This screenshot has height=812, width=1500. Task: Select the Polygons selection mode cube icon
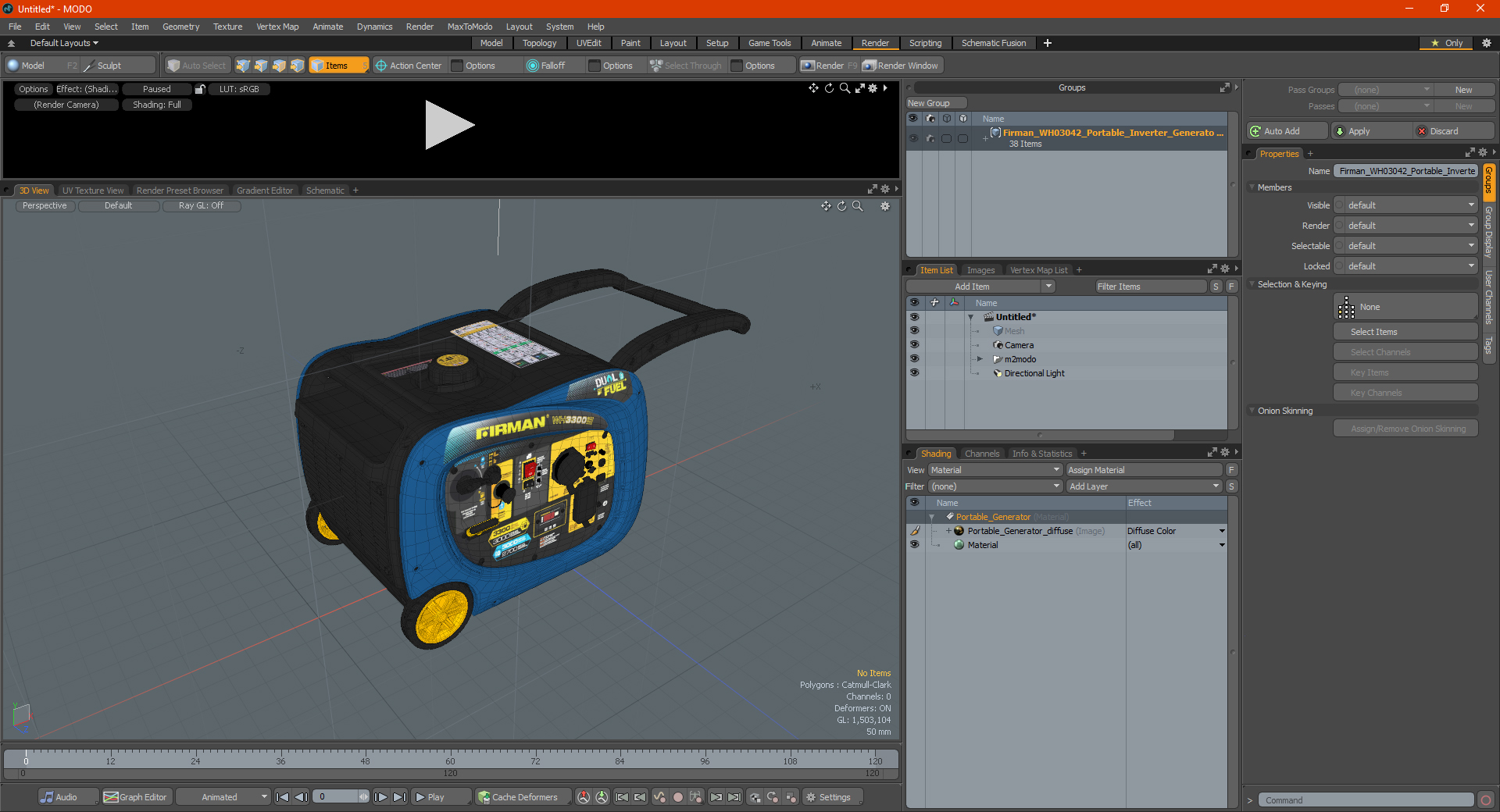point(279,66)
